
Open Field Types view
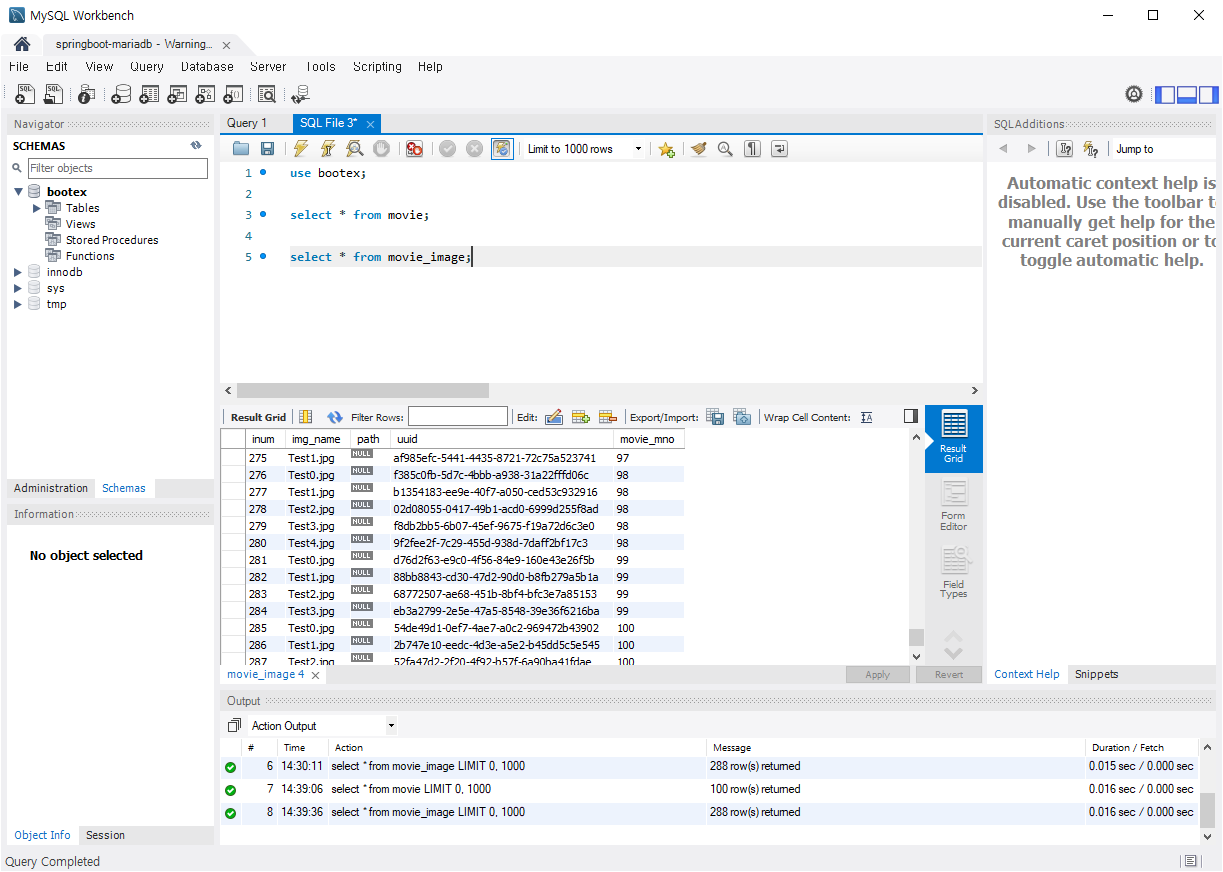click(954, 573)
